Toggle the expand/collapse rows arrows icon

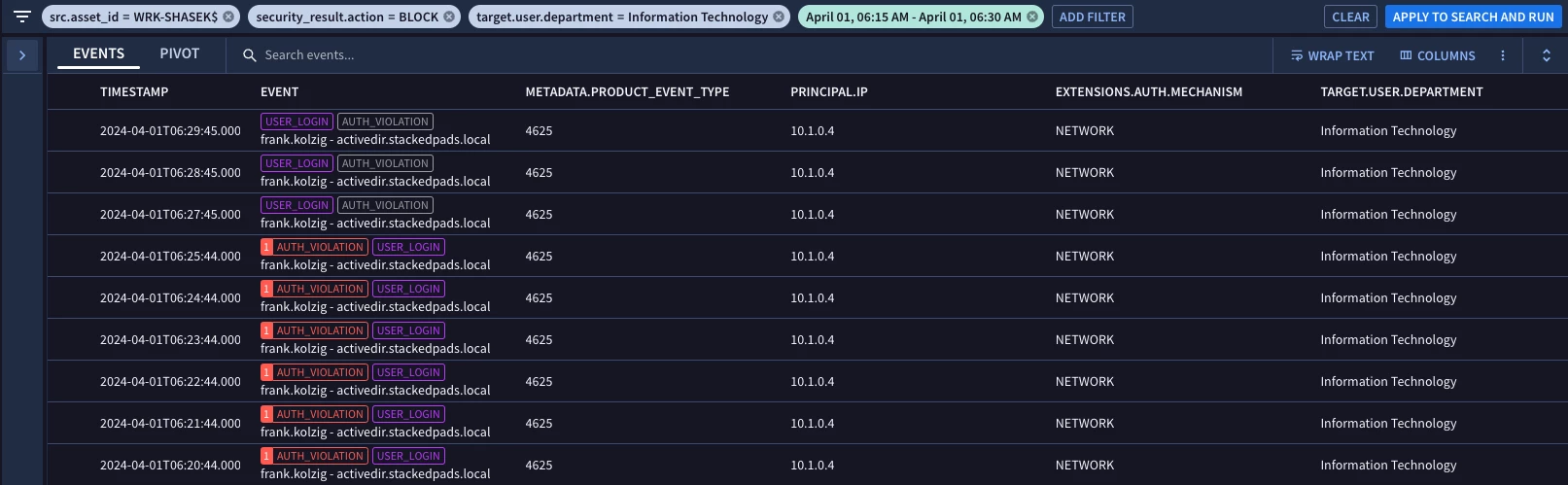(1547, 55)
